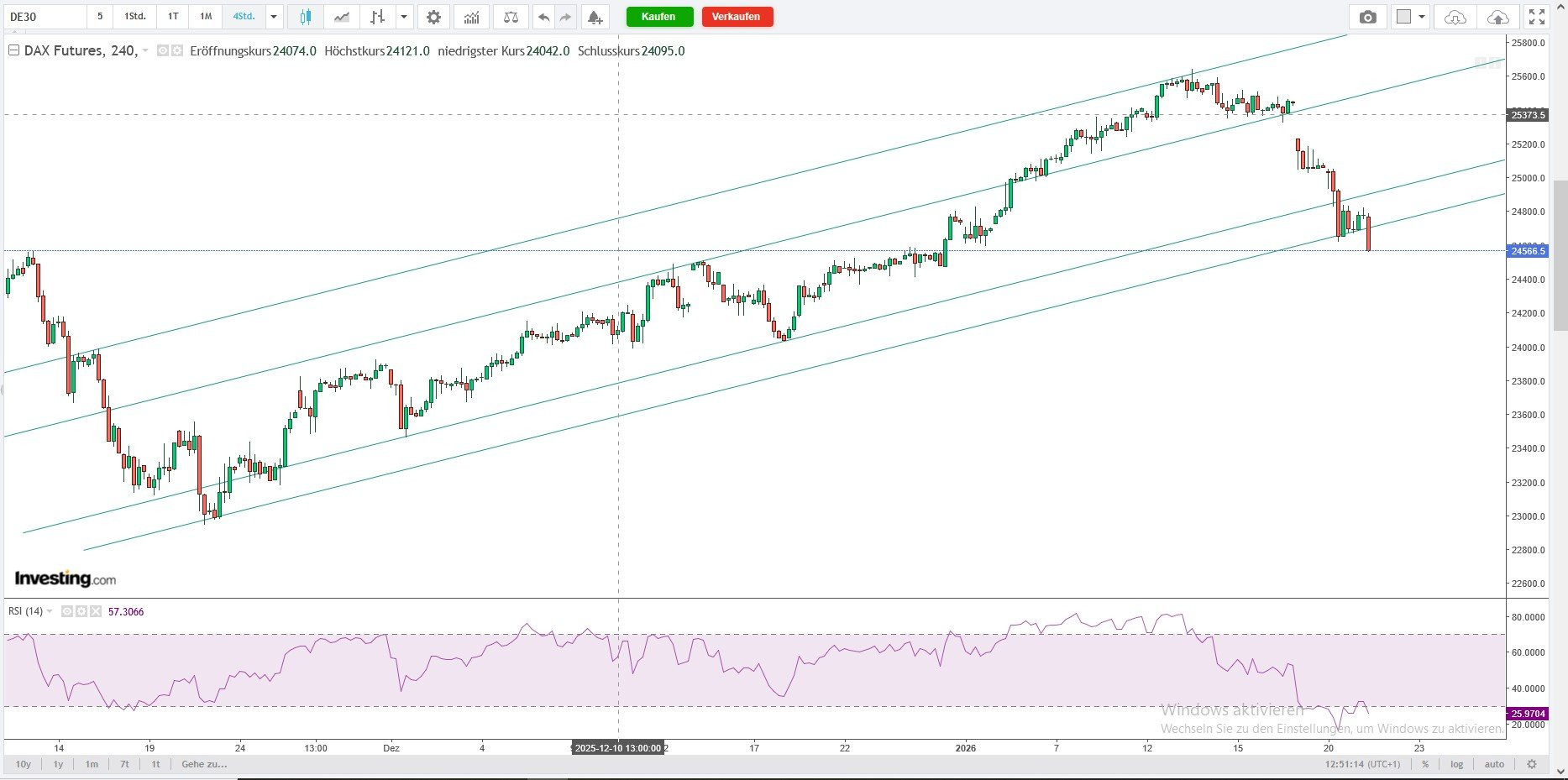This screenshot has height=780, width=1568.
Task: Toggle fullscreen chart mode
Action: click(1537, 17)
